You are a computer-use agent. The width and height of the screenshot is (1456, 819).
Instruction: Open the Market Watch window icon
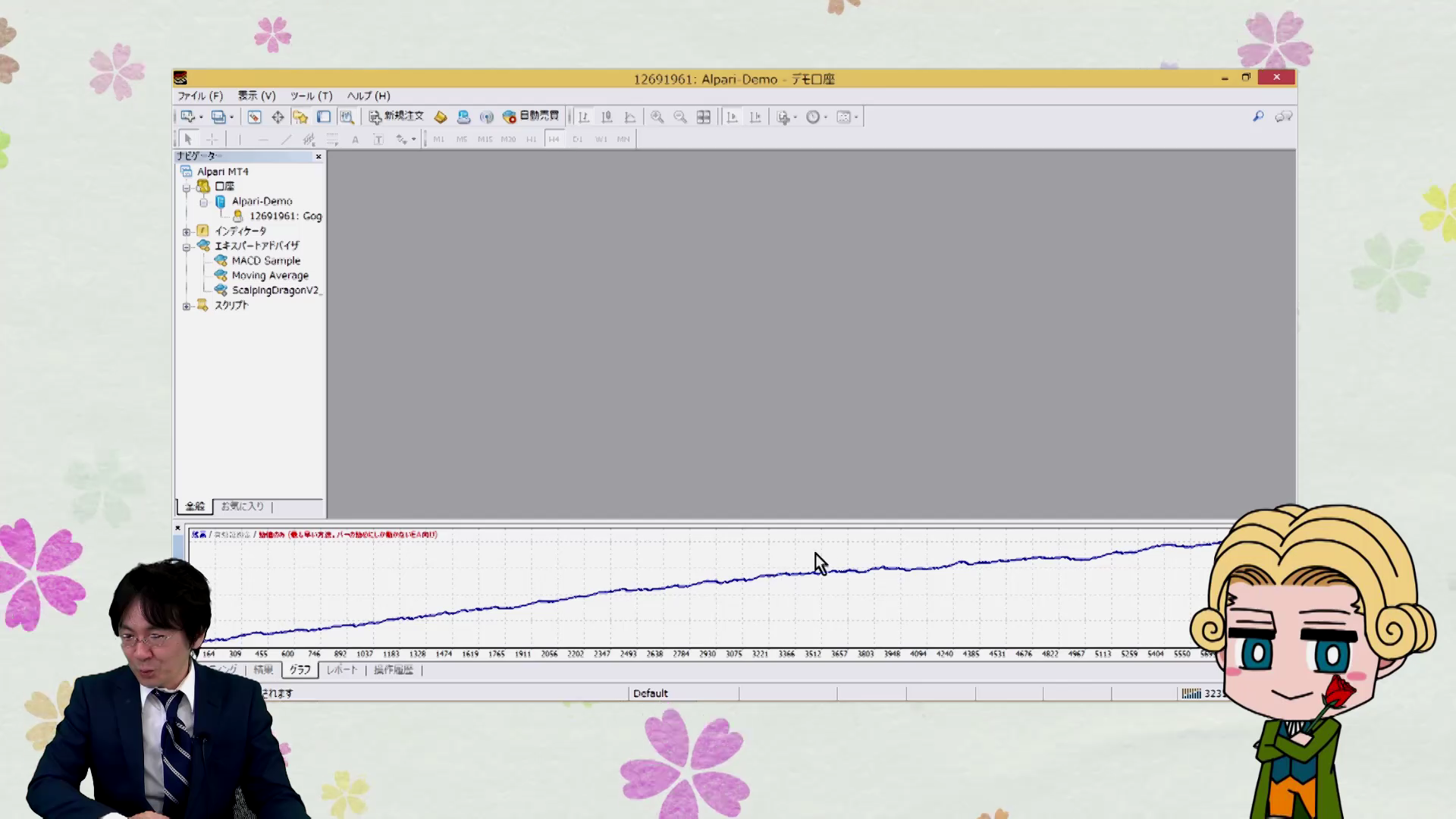coord(254,117)
